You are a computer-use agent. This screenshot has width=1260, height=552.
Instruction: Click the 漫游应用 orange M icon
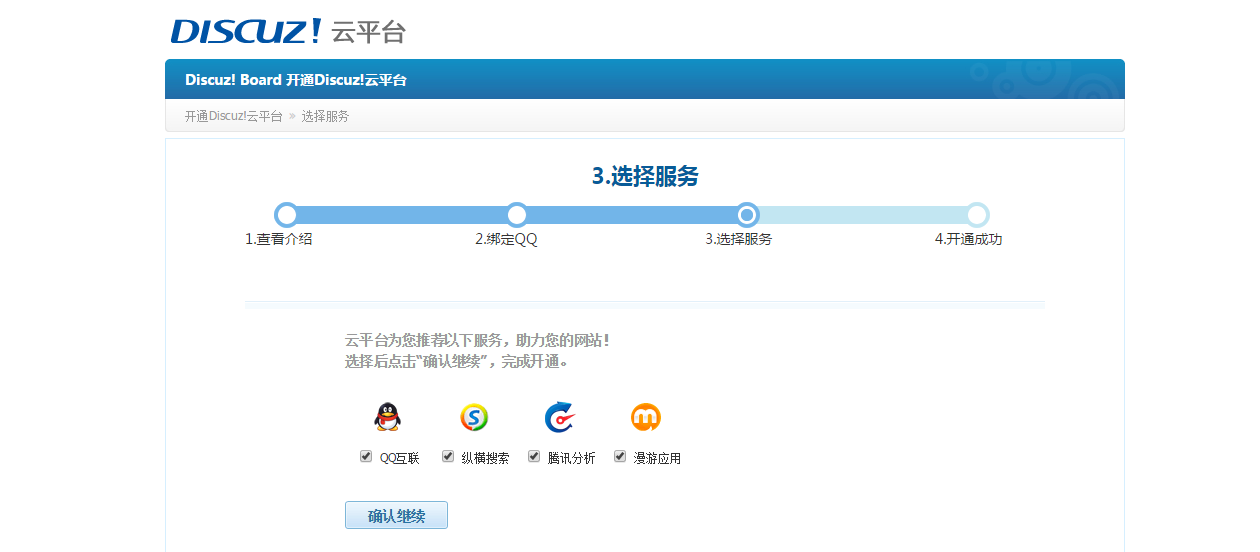(646, 417)
